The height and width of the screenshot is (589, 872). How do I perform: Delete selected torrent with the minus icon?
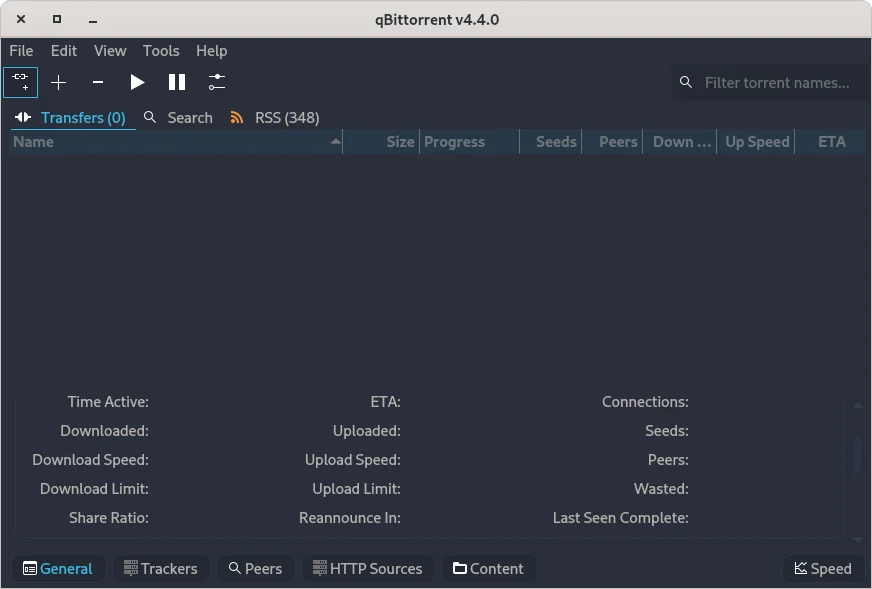click(97, 82)
